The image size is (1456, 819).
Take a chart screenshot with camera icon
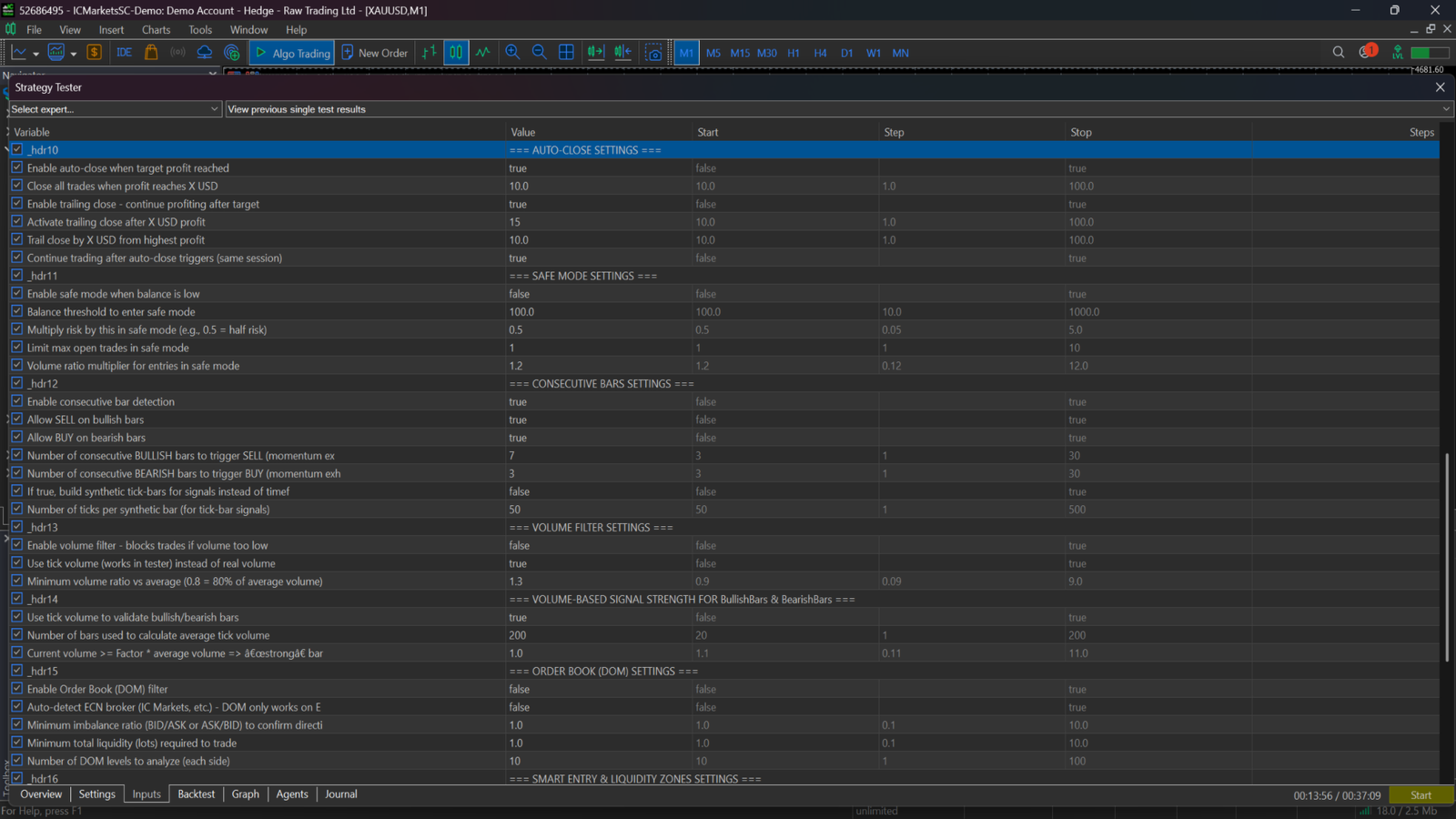point(653,53)
